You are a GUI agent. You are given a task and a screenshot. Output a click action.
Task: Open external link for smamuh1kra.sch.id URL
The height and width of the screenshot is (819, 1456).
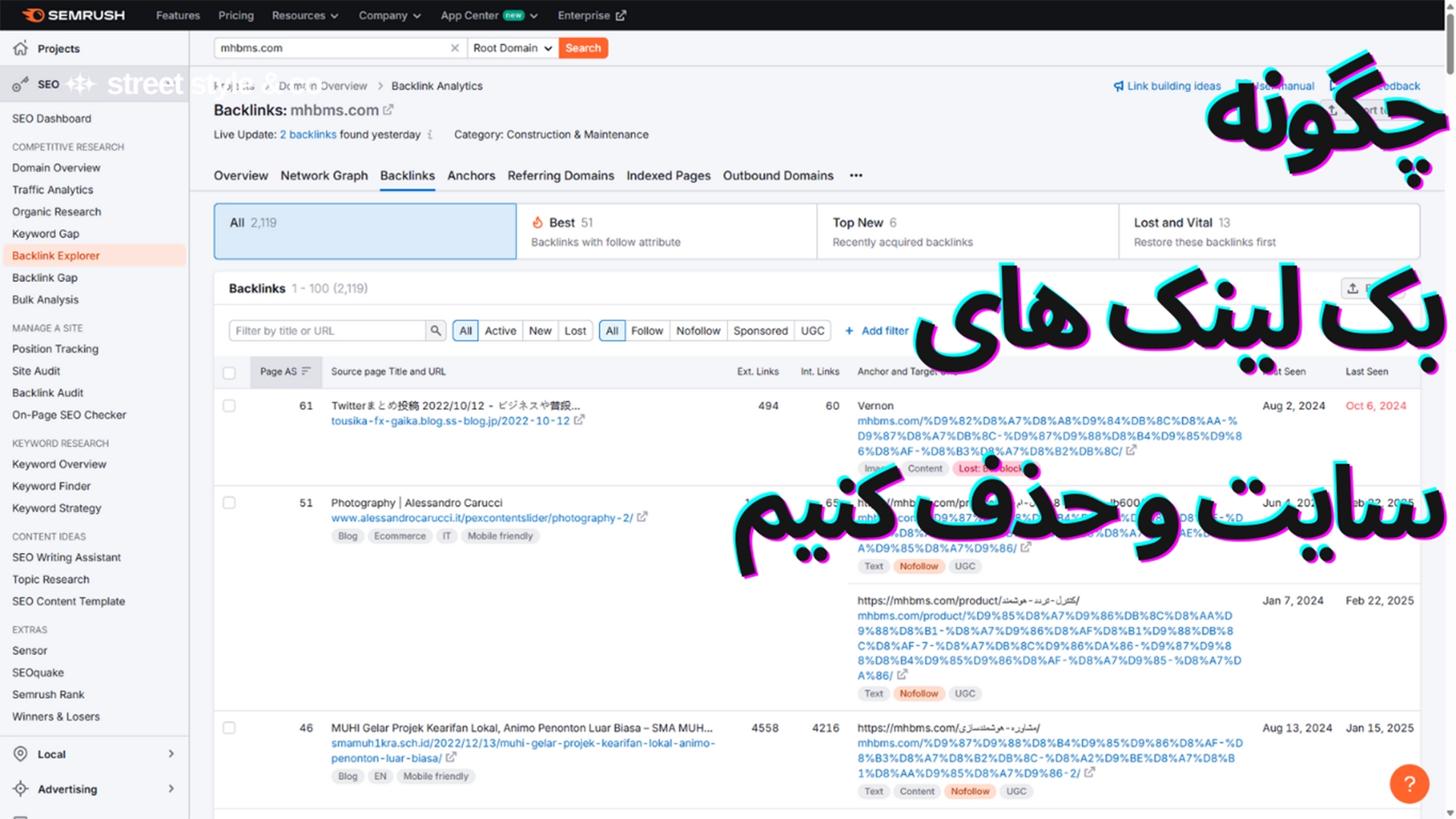click(x=451, y=758)
